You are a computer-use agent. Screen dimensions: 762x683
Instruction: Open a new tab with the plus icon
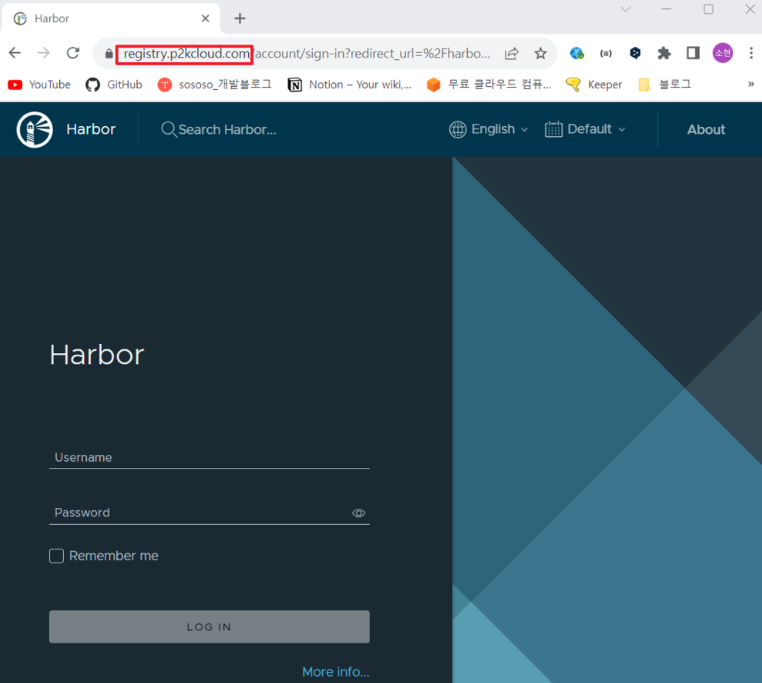coord(240,18)
